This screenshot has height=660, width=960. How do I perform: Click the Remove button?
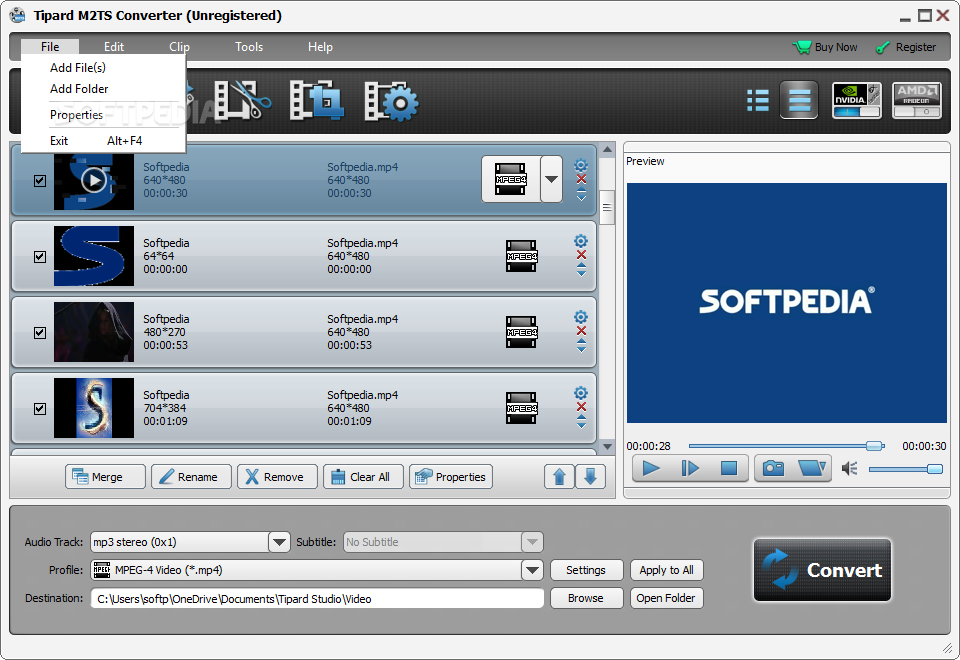pos(277,476)
